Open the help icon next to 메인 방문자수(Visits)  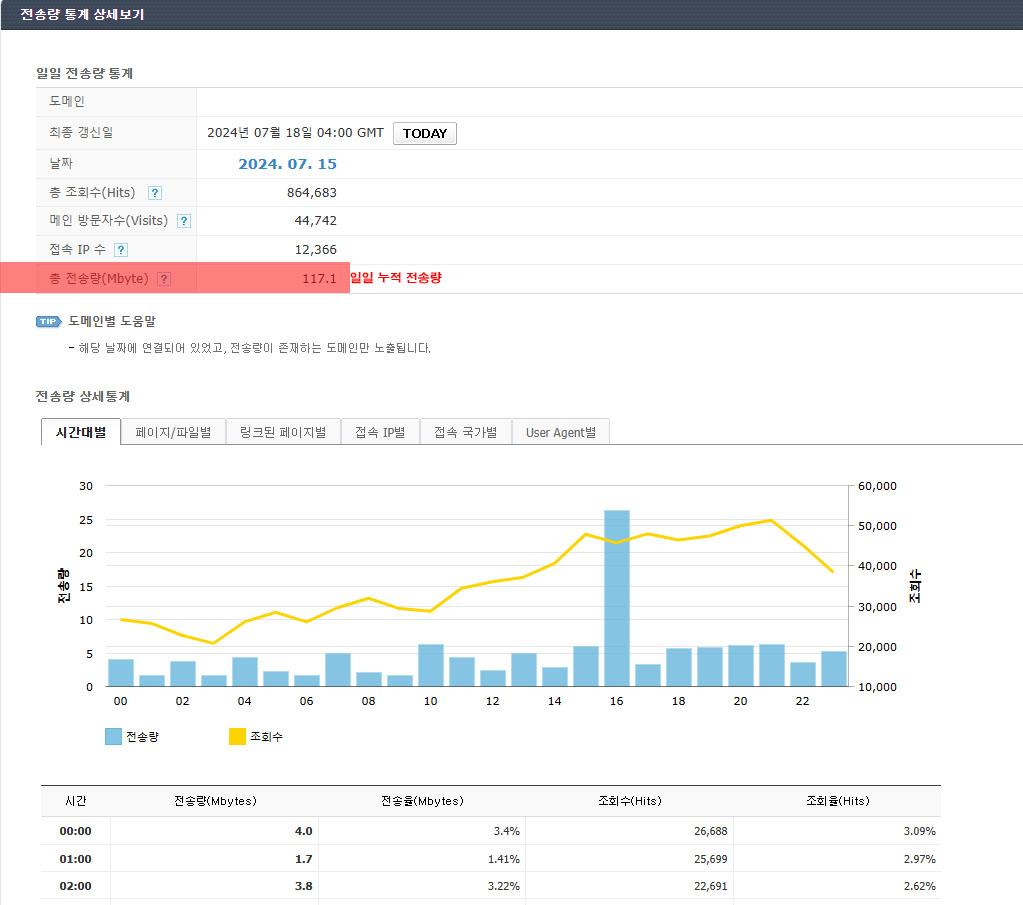click(x=184, y=221)
